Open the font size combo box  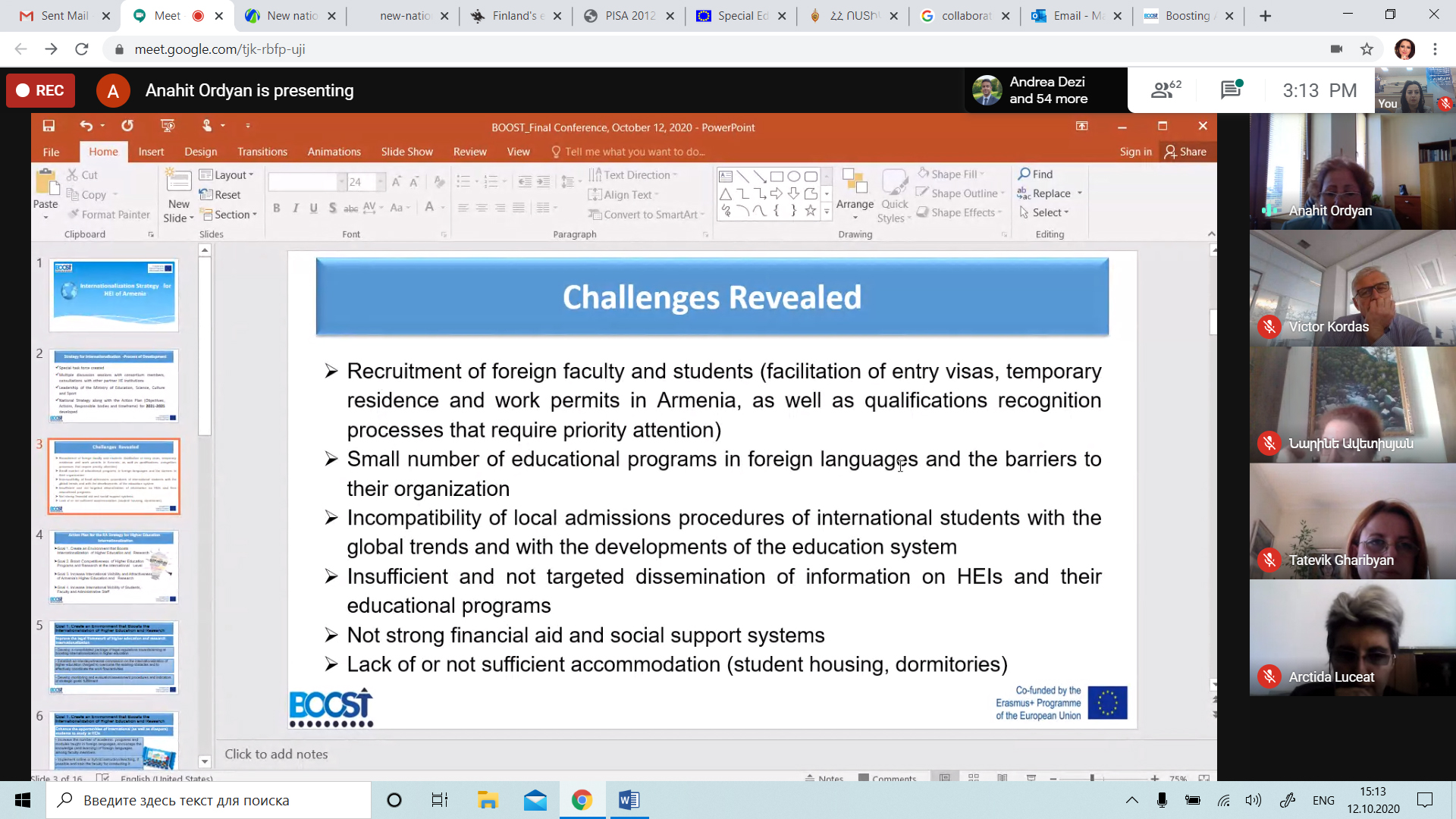tap(363, 182)
